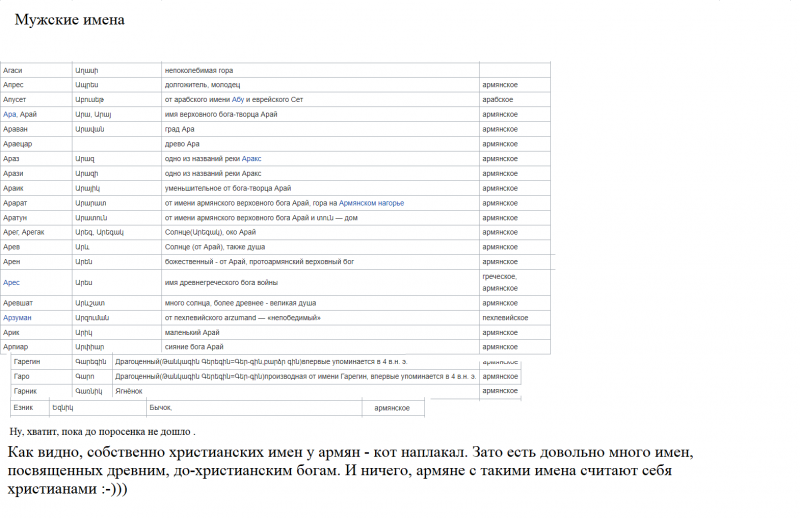This screenshot has height=518, width=800.
Task: Select 'уменьшительное от бога-творца Арай' cell
Action: pos(320,188)
